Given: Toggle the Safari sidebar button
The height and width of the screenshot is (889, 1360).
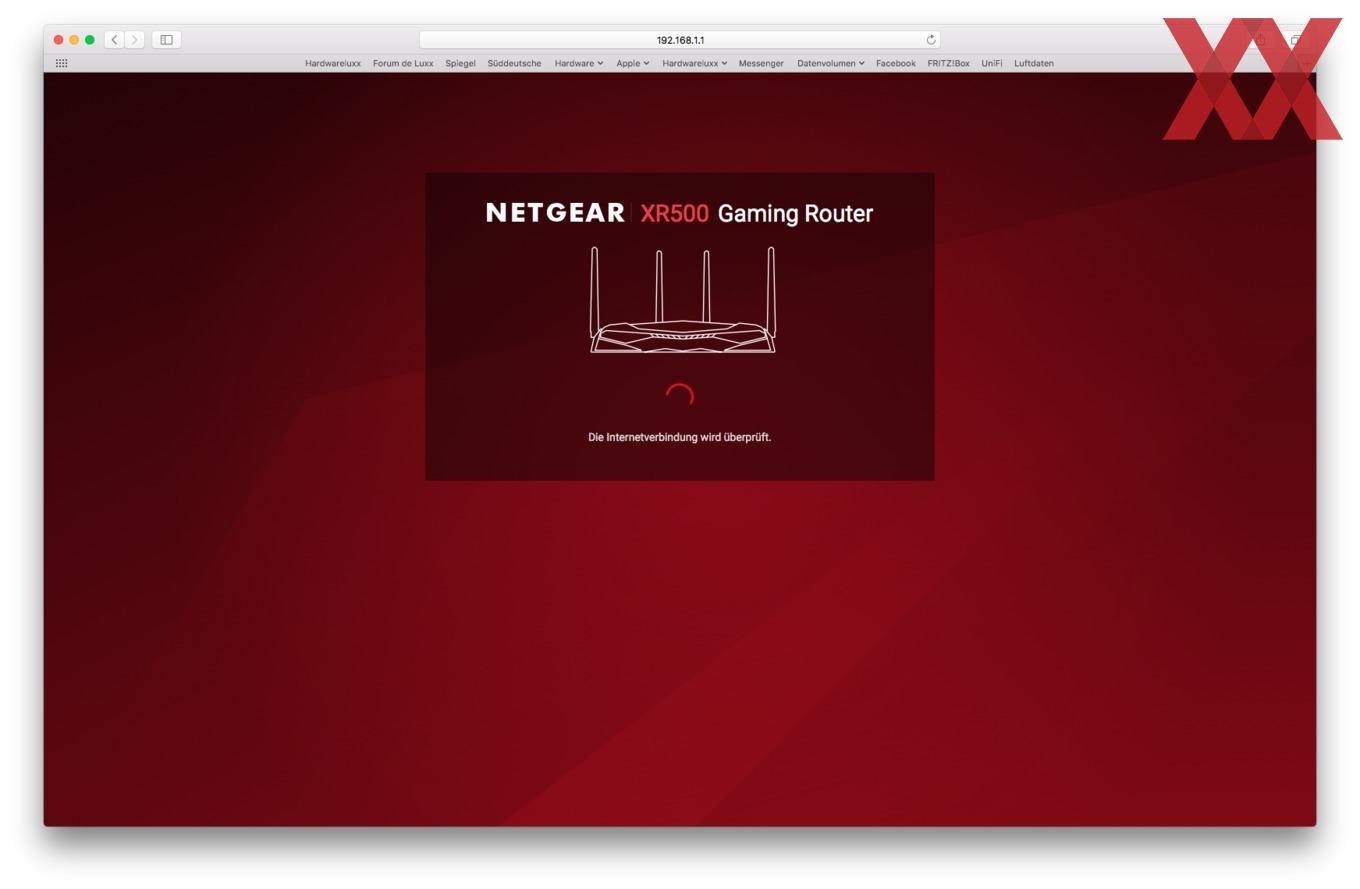Looking at the screenshot, I should 166,40.
